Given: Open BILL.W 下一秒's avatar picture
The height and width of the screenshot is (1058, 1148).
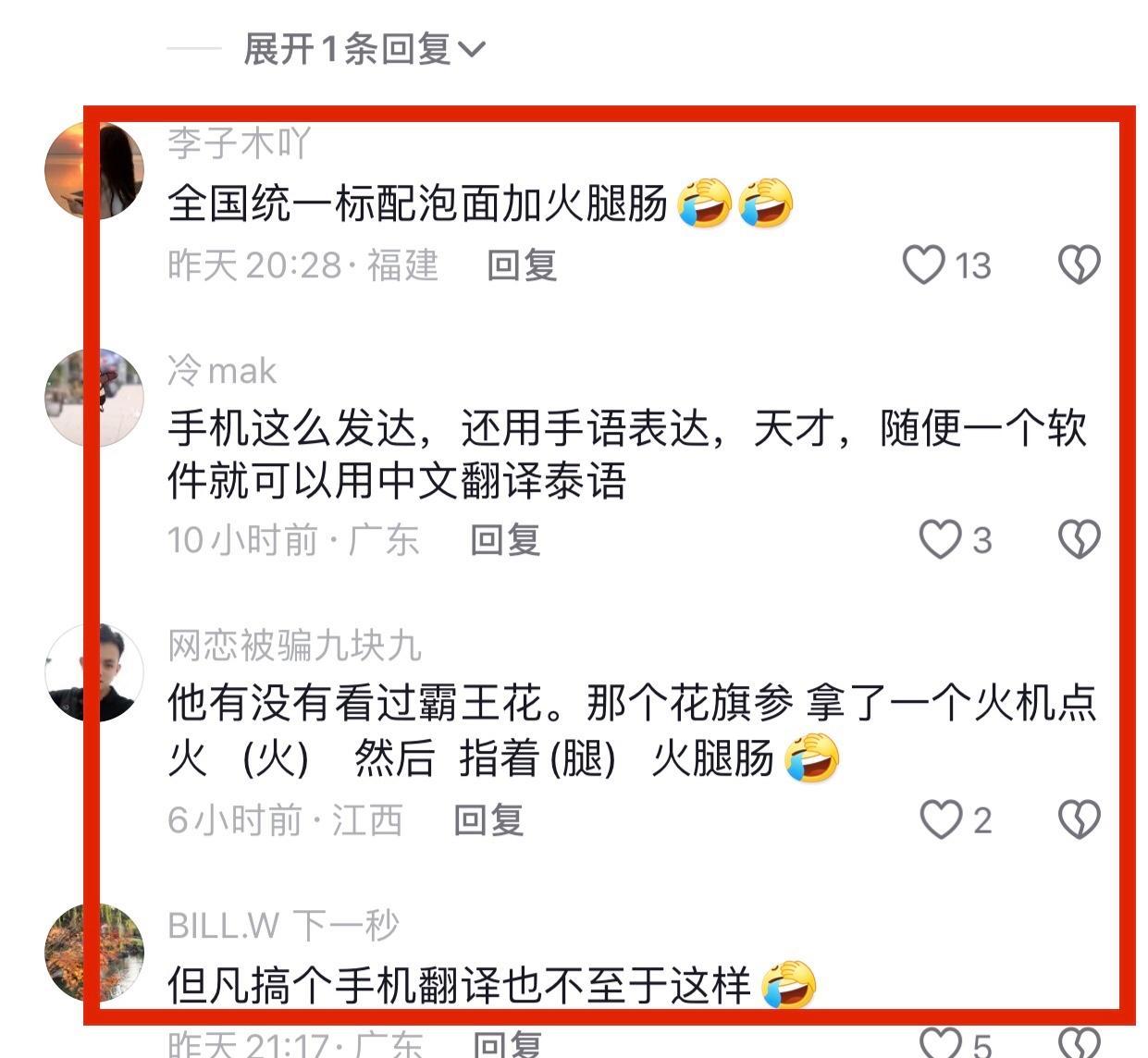Looking at the screenshot, I should (x=94, y=953).
